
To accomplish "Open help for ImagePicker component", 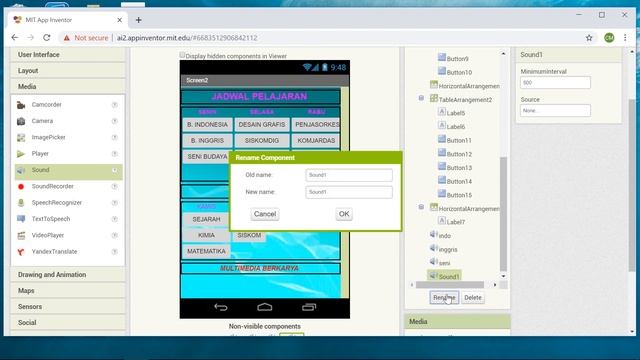I will coord(115,138).
